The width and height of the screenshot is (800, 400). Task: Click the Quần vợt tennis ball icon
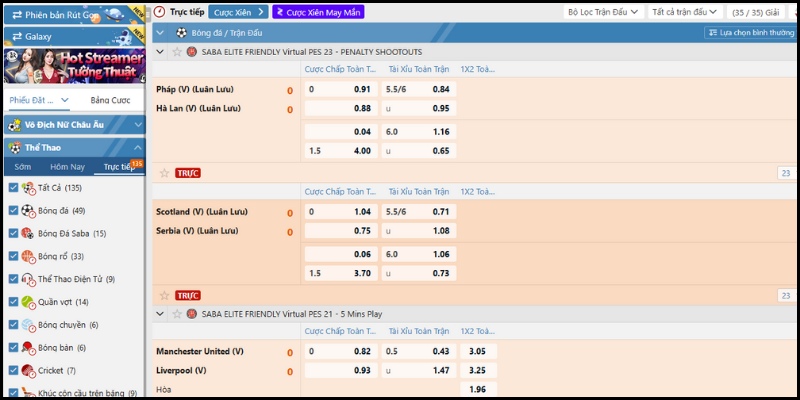28,302
